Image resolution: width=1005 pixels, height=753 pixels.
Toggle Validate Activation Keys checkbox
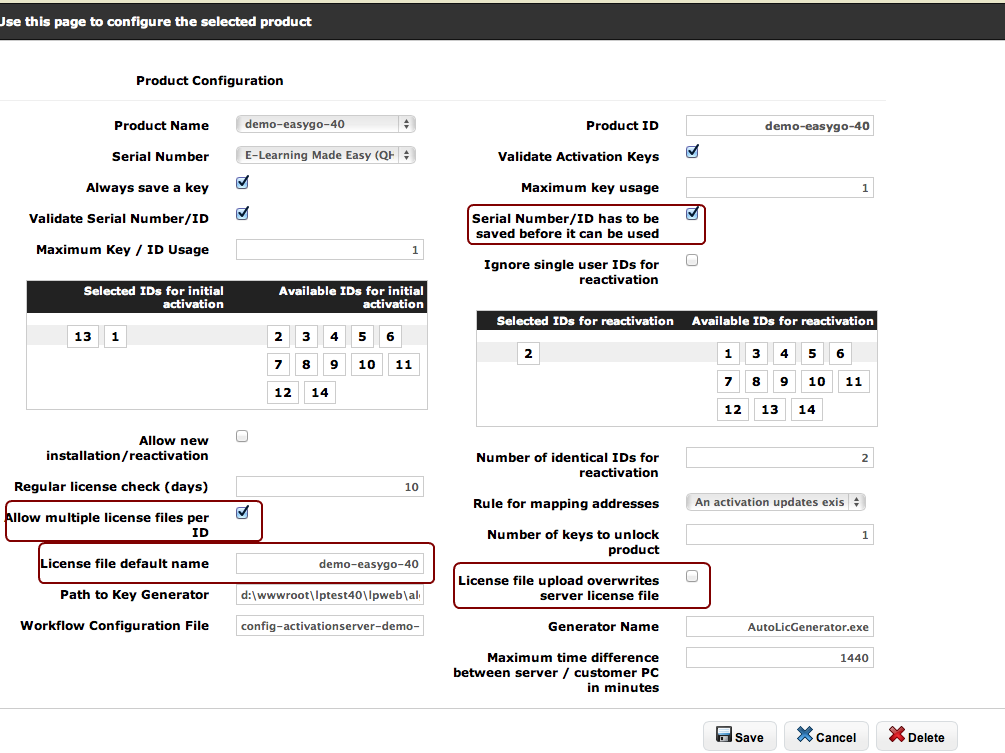tap(692, 153)
